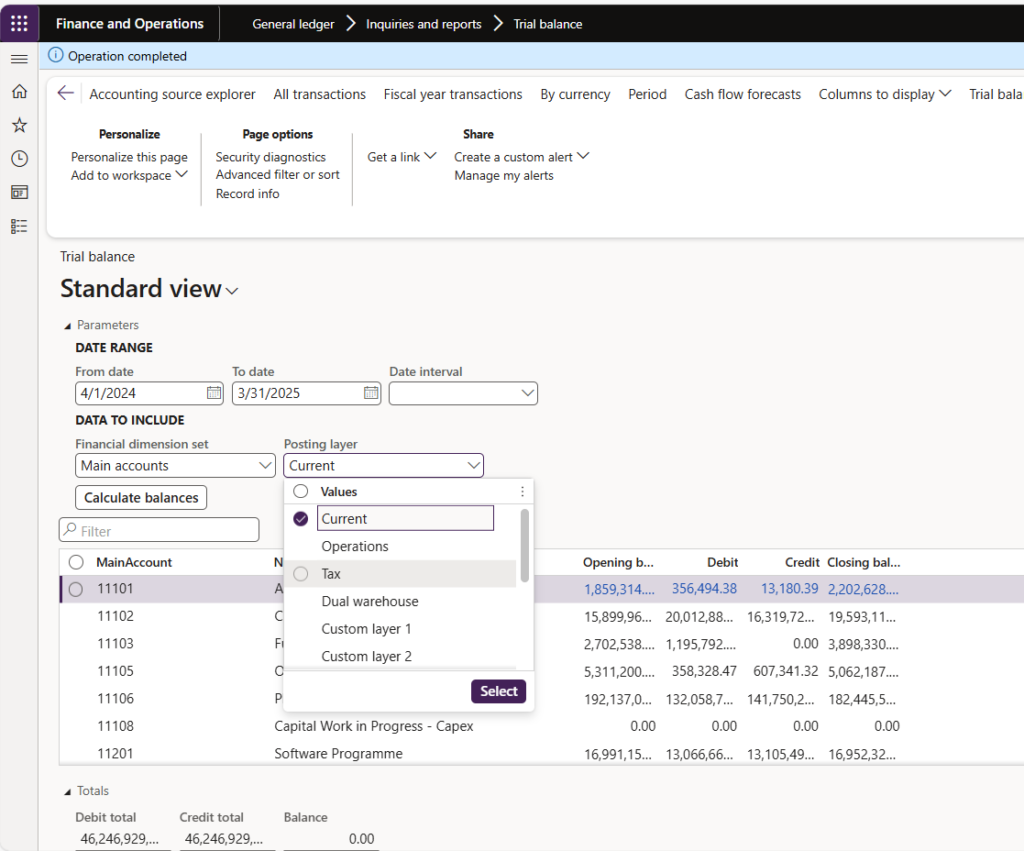This screenshot has height=851, width=1024.
Task: Select main account 11102 row
Action: 115,616
